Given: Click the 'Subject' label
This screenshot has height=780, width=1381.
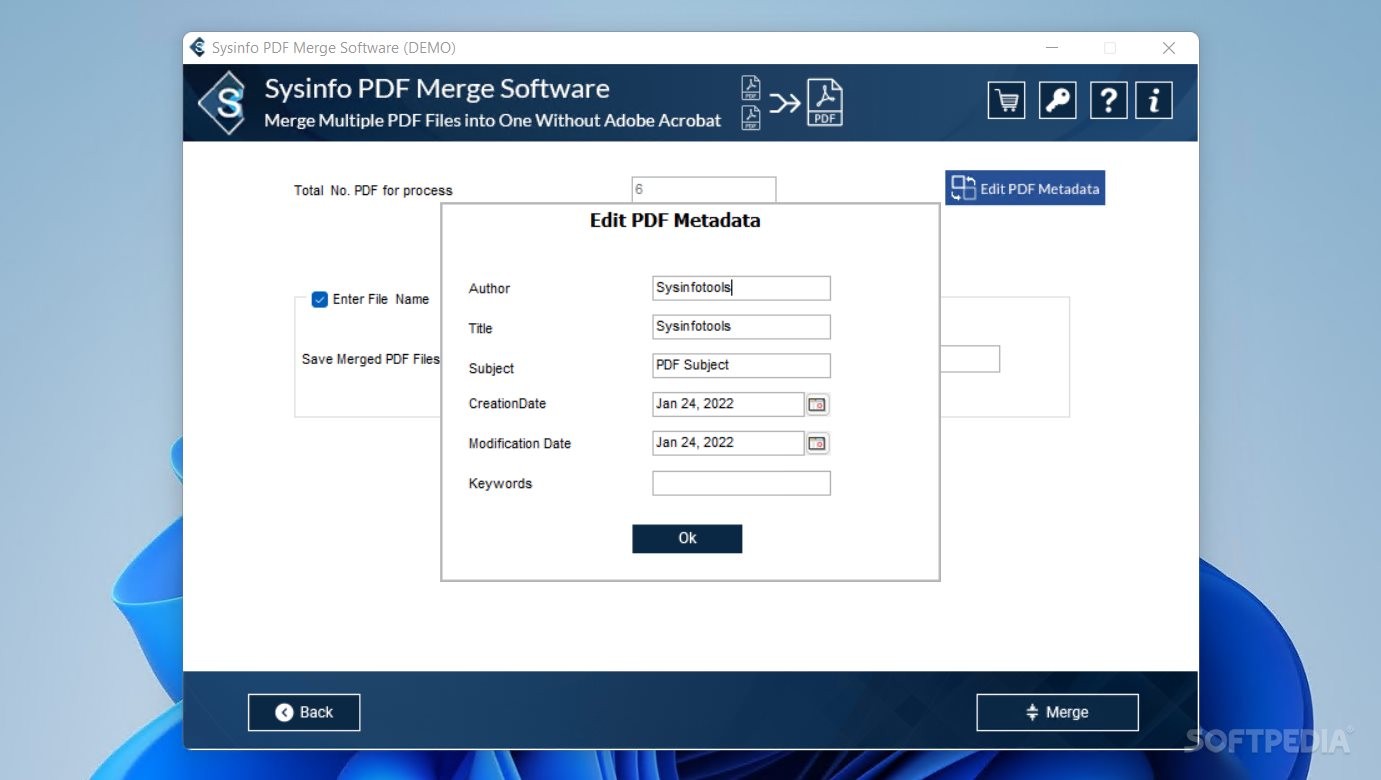Looking at the screenshot, I should tap(491, 368).
